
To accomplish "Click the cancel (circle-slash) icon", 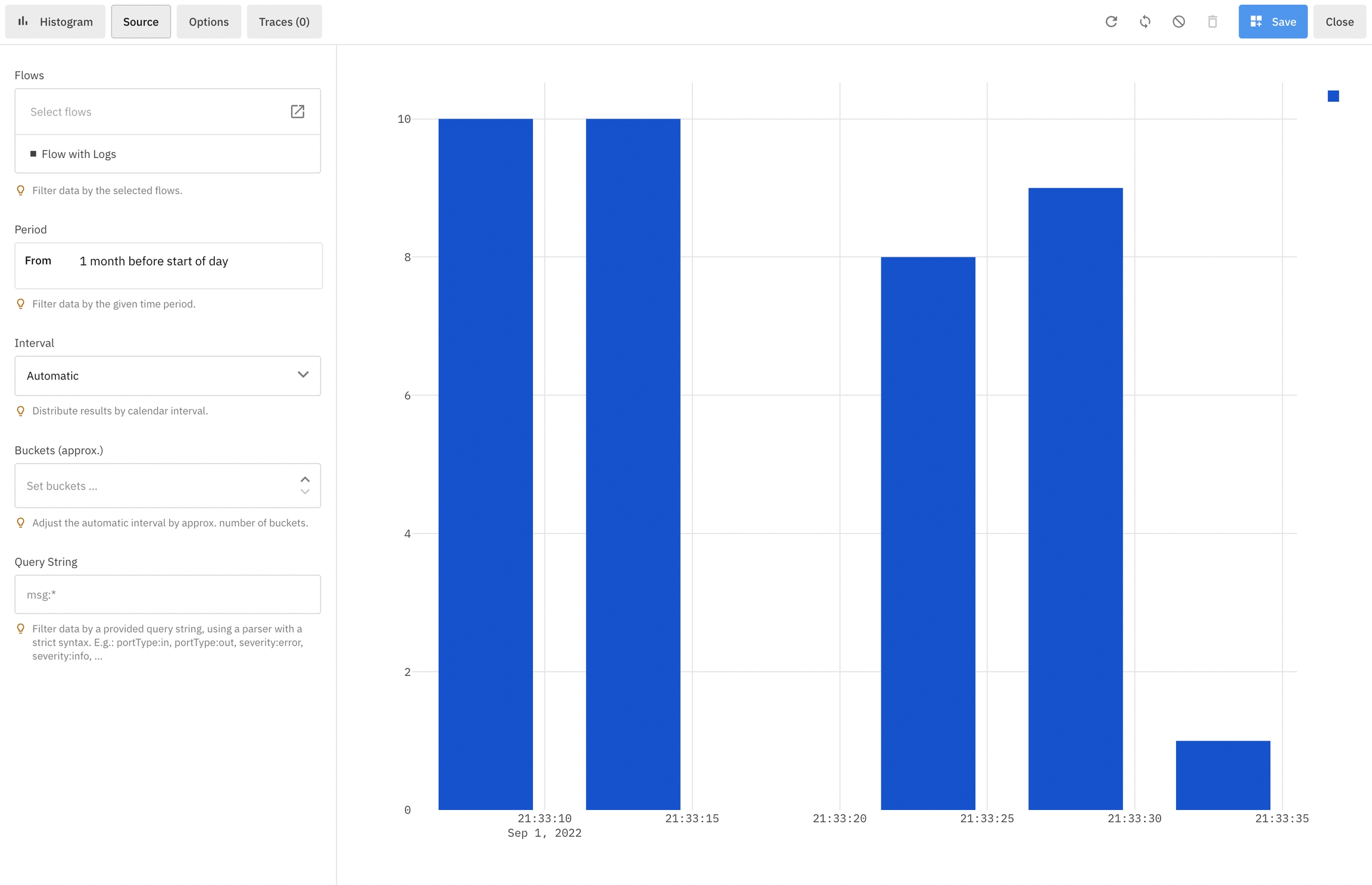I will click(x=1178, y=22).
